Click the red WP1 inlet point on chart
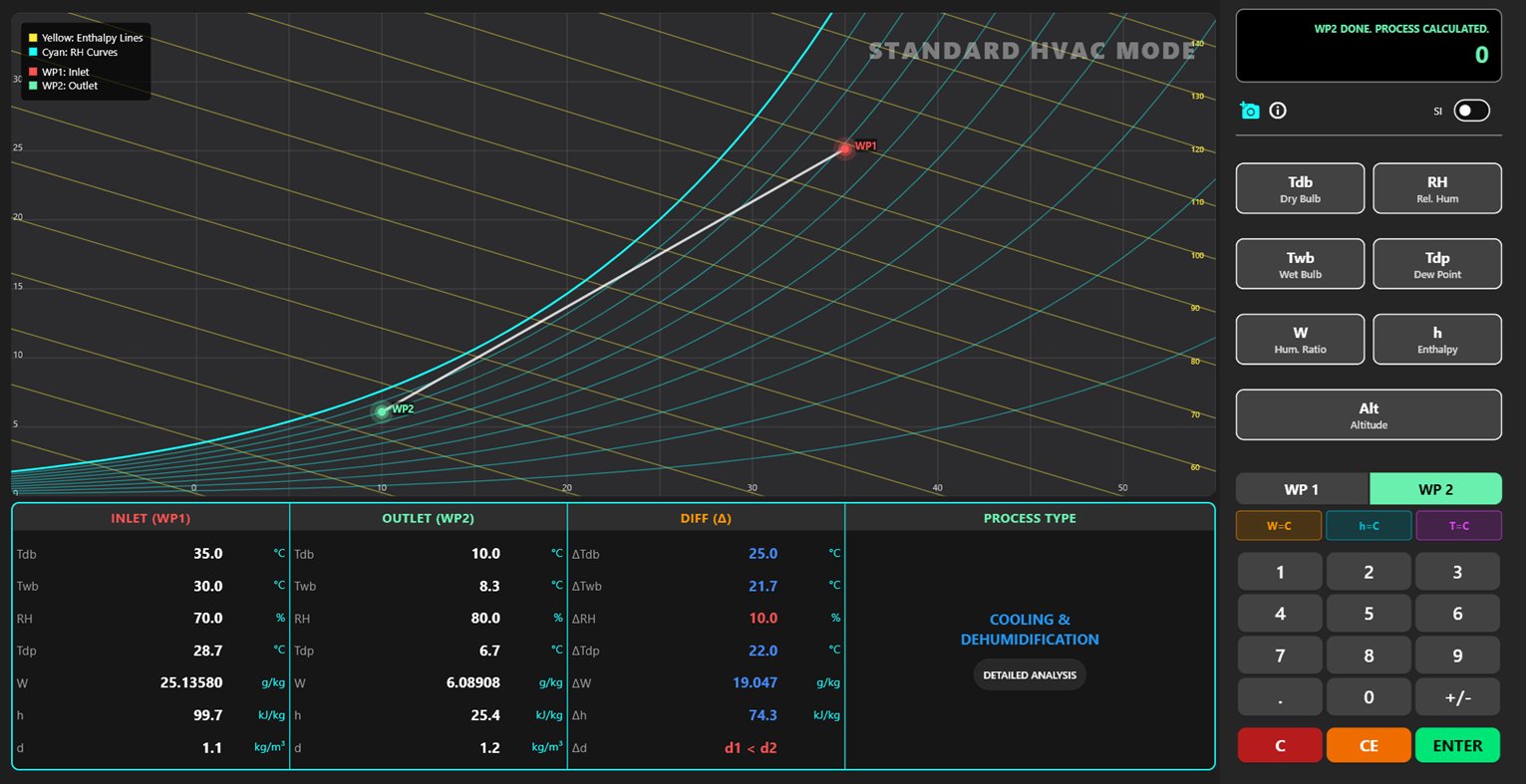Screen dimensions: 1526x784 (x=845, y=149)
